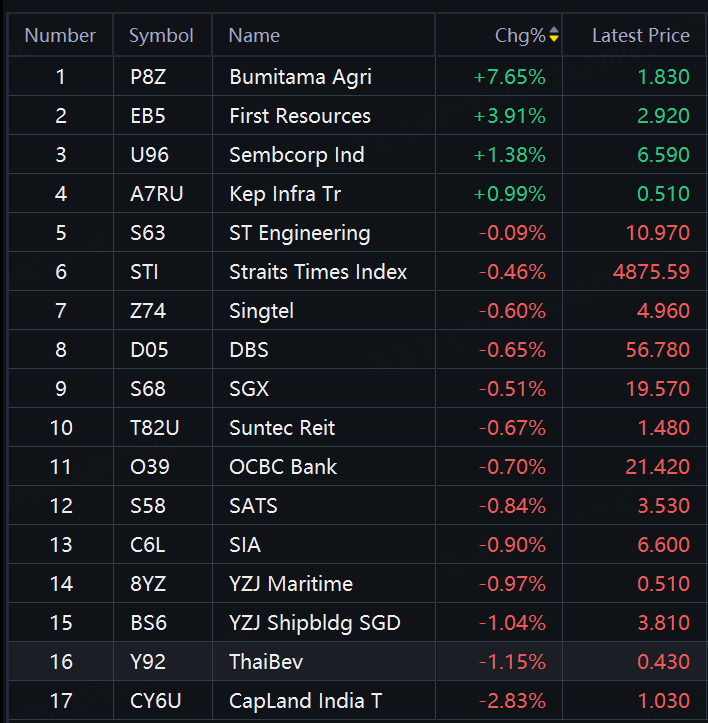Select SGX in the watchlist
This screenshot has width=708, height=723.
tap(249, 389)
